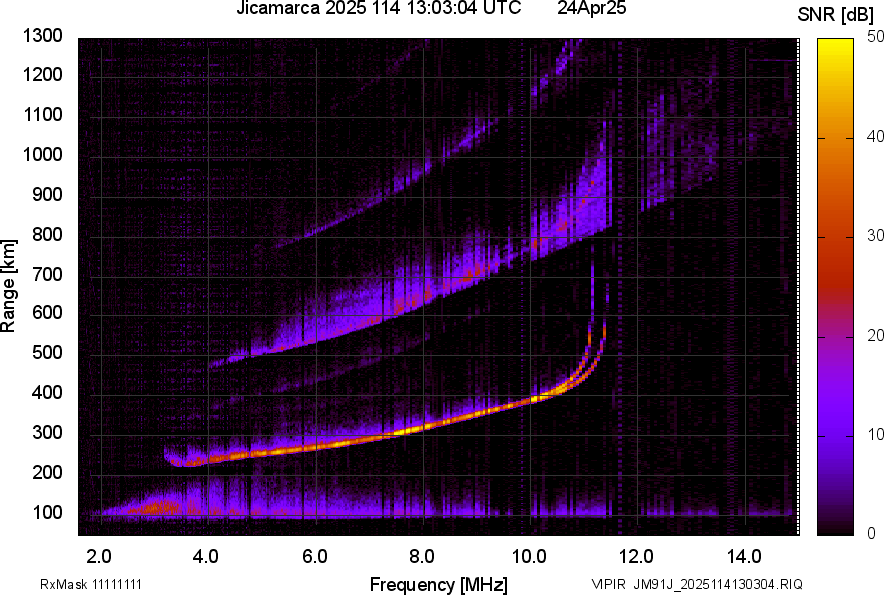Image resolution: width=884 pixels, height=595 pixels.
Task: Click the frequency tick label '2.0'
Action: 100,557
